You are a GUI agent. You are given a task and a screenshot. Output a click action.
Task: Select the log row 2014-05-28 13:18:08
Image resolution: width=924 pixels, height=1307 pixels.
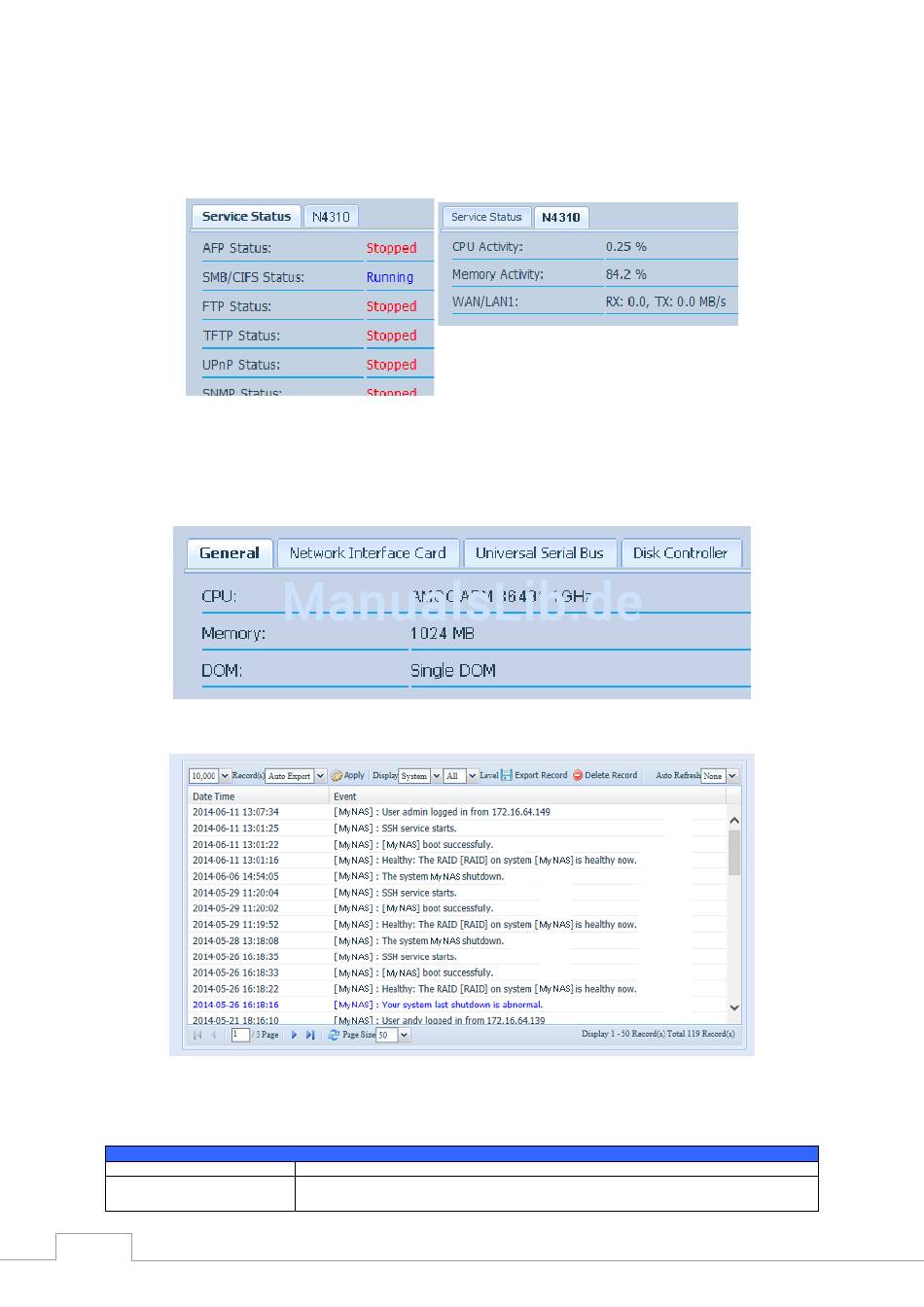pos(457,940)
